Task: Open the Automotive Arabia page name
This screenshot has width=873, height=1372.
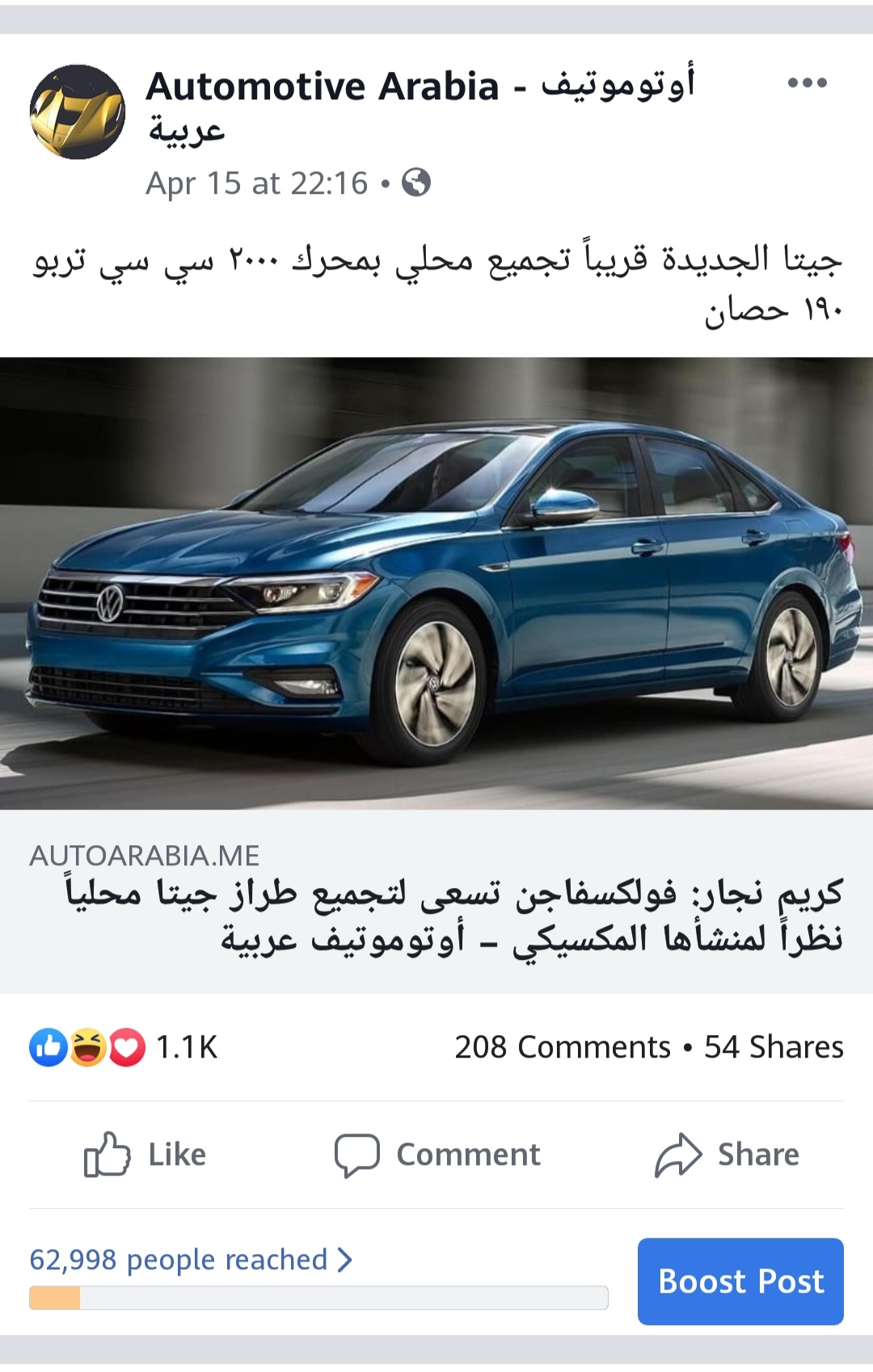Action: (420, 107)
